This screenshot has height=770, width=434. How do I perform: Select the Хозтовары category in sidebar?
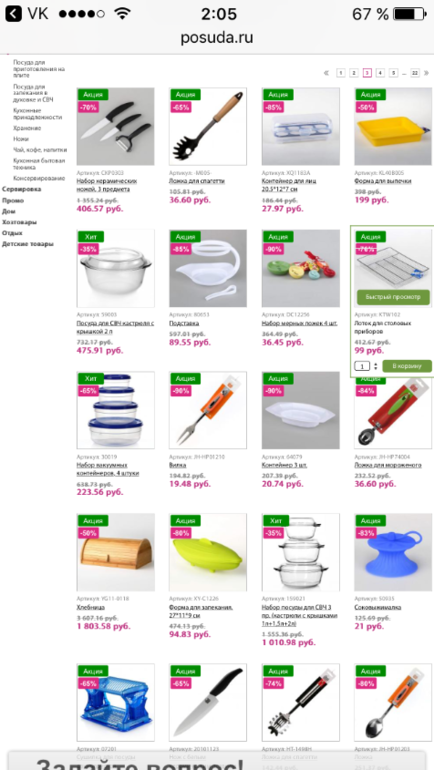19,222
